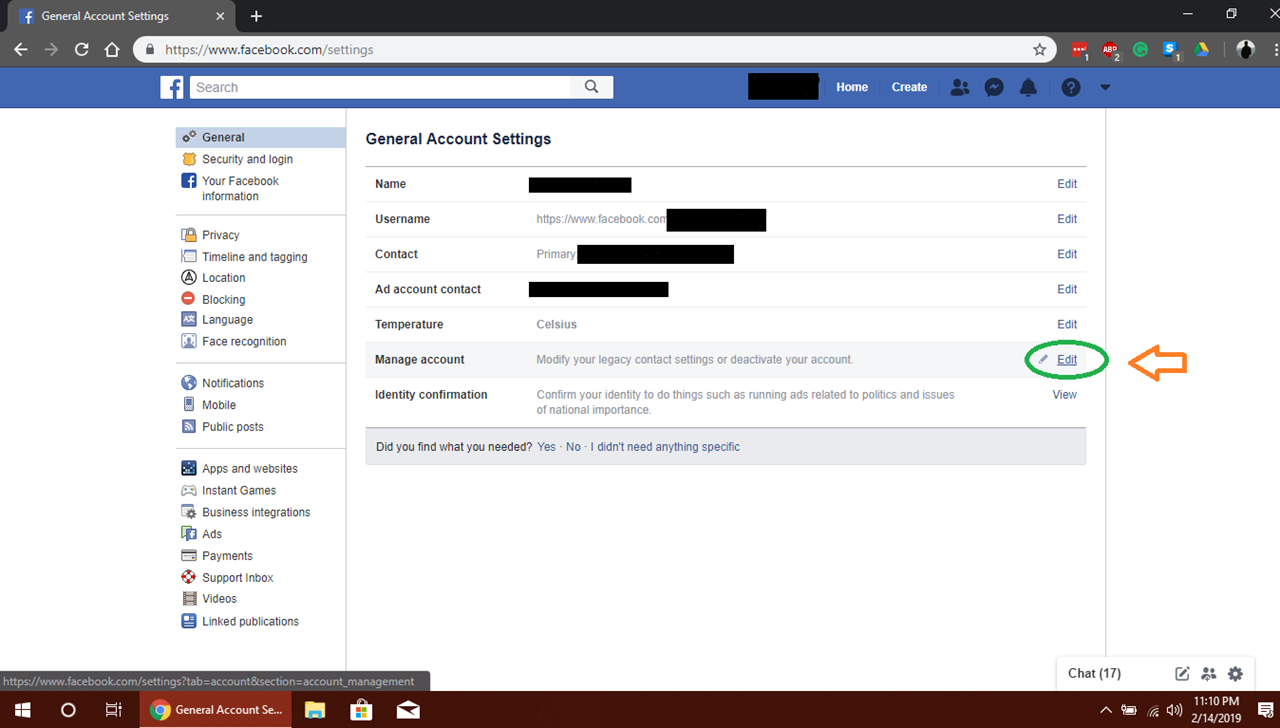
Task: Open chat settings gear icon
Action: click(1235, 673)
